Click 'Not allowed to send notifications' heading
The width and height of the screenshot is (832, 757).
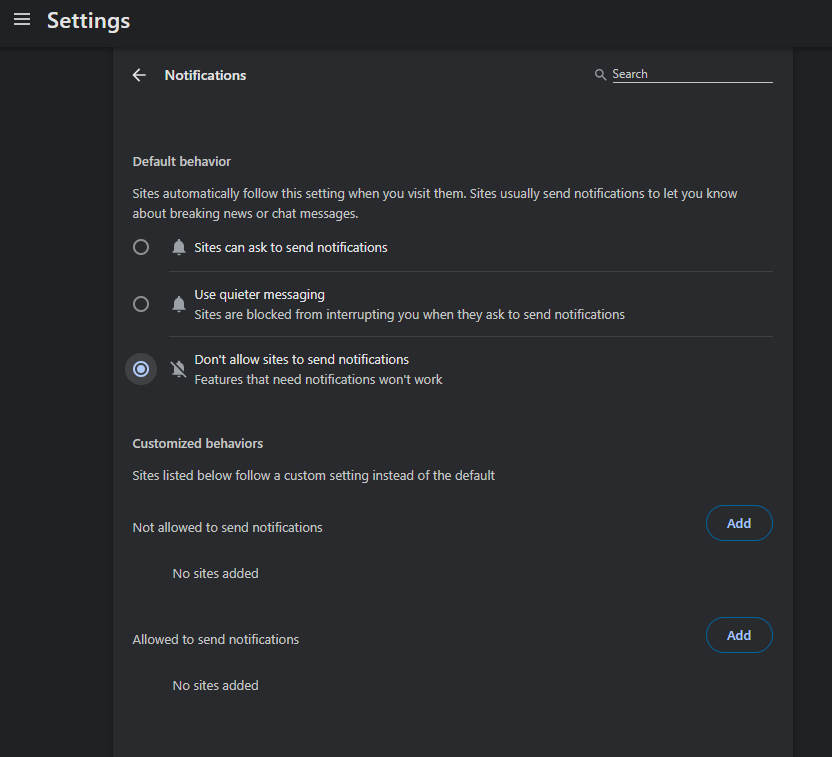[x=227, y=527]
